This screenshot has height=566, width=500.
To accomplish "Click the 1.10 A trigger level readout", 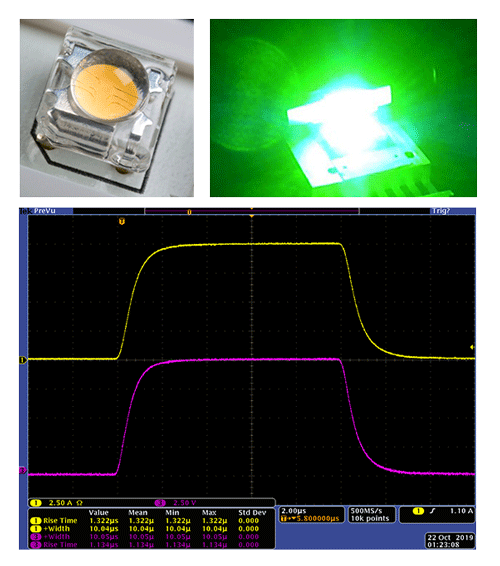I will click(461, 511).
